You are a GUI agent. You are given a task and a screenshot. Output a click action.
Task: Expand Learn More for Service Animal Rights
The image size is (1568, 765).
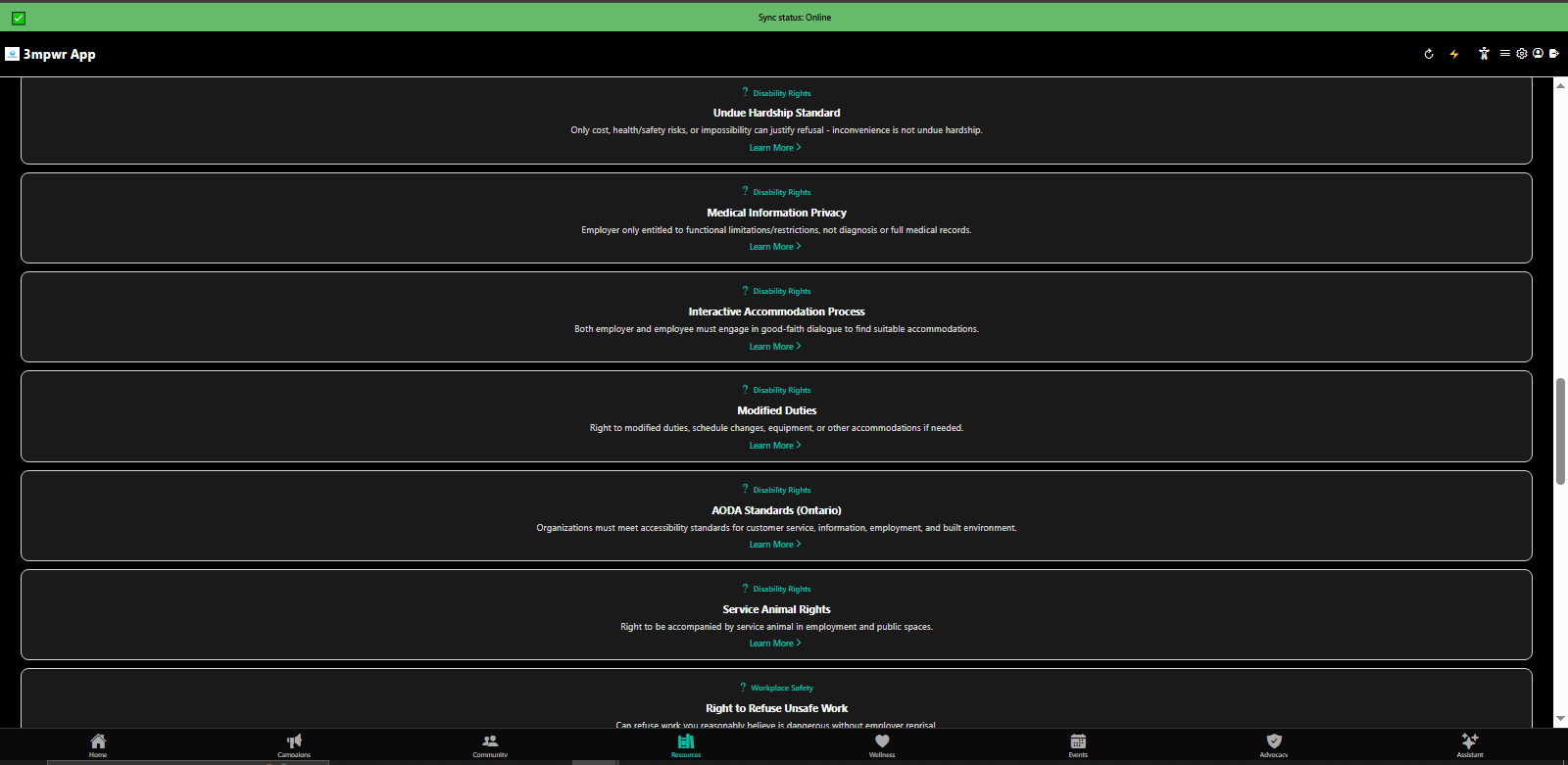coord(774,644)
